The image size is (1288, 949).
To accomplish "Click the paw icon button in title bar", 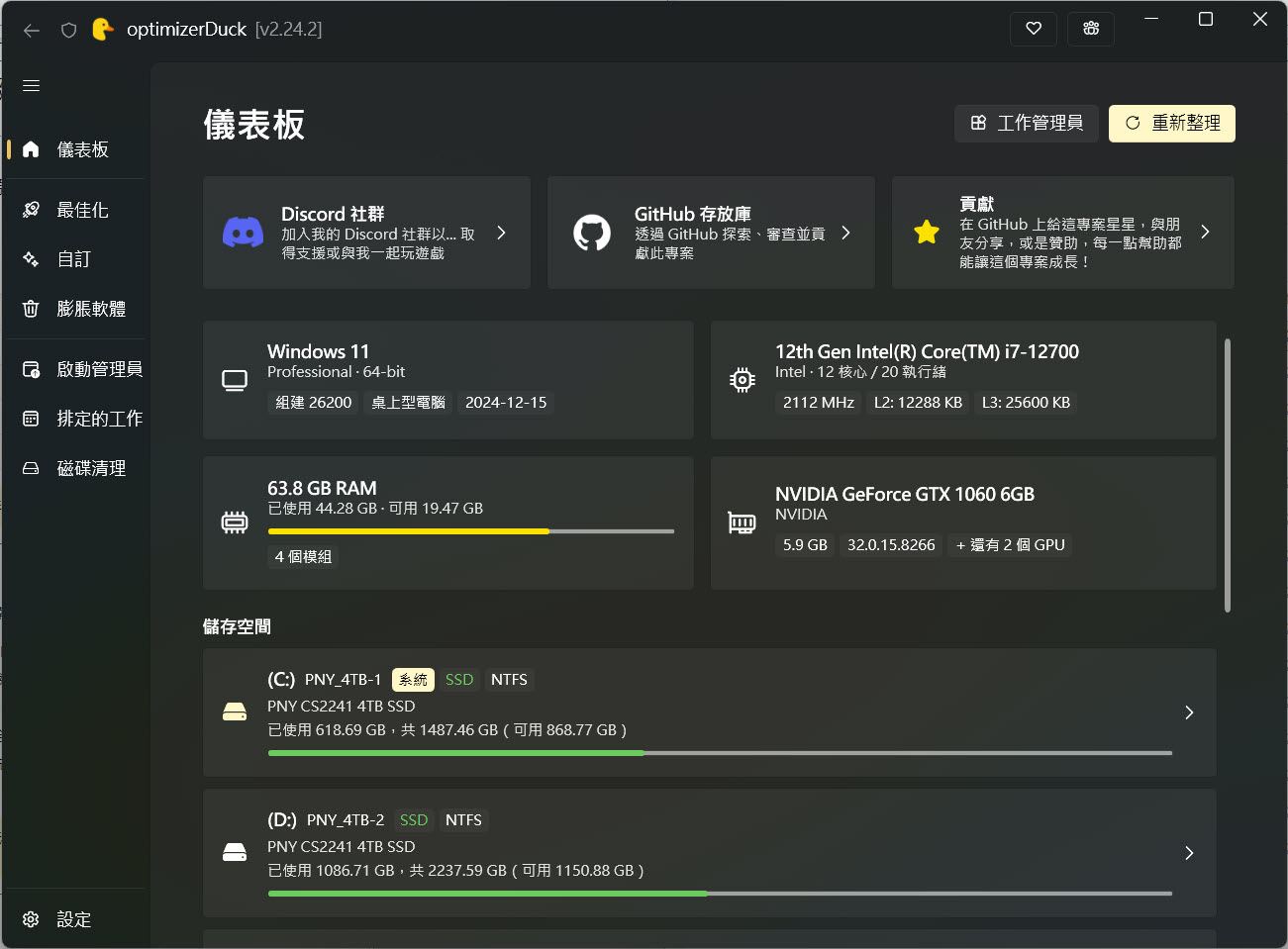I will [1091, 29].
